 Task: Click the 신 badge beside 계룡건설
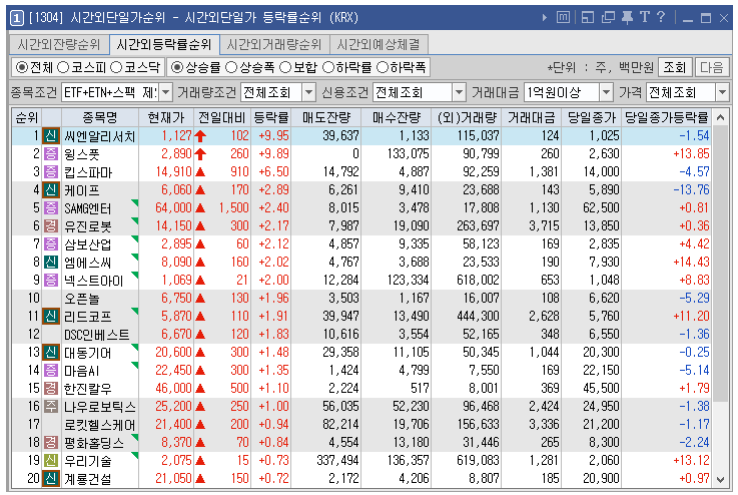pyautogui.click(x=50, y=479)
